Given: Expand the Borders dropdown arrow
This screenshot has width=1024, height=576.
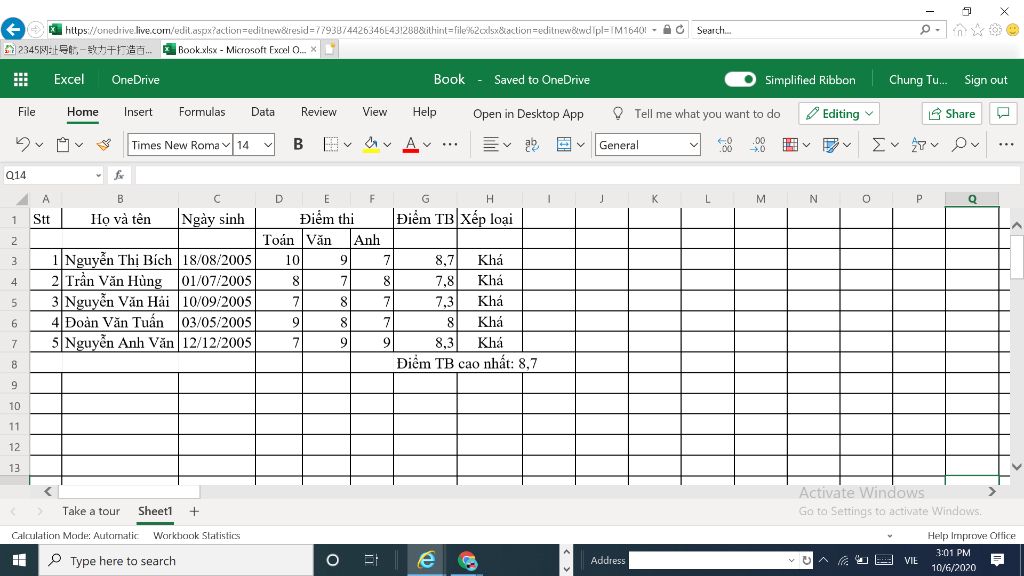Looking at the screenshot, I should 347,144.
